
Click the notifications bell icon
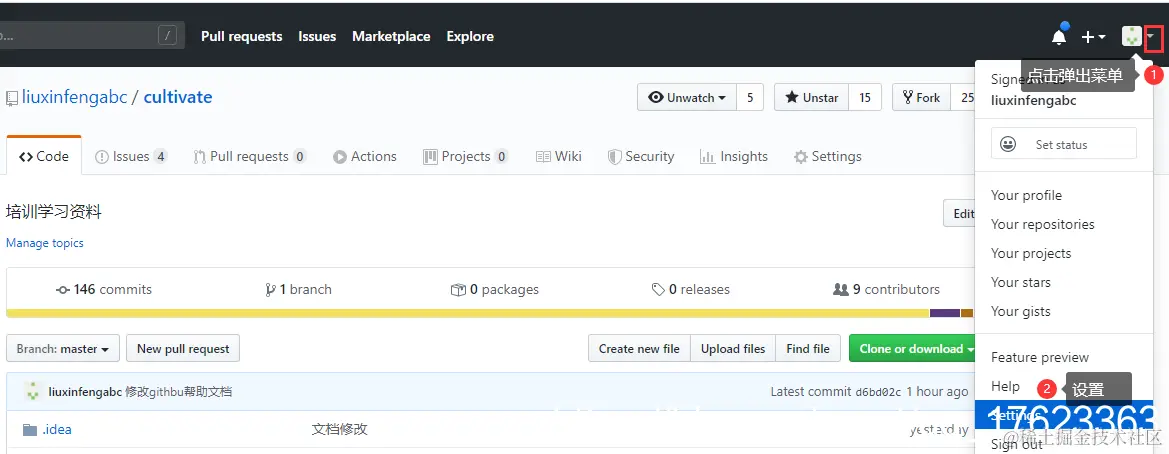pyautogui.click(x=1059, y=37)
